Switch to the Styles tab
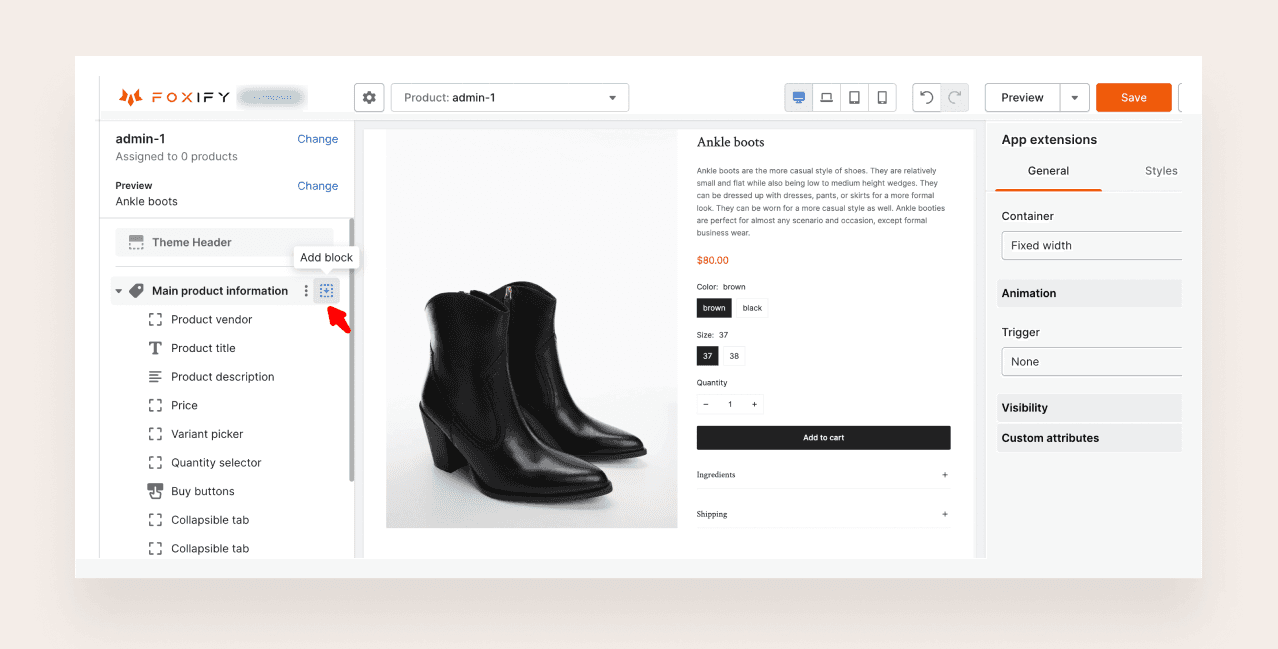Image resolution: width=1278 pixels, height=649 pixels. coord(1160,171)
